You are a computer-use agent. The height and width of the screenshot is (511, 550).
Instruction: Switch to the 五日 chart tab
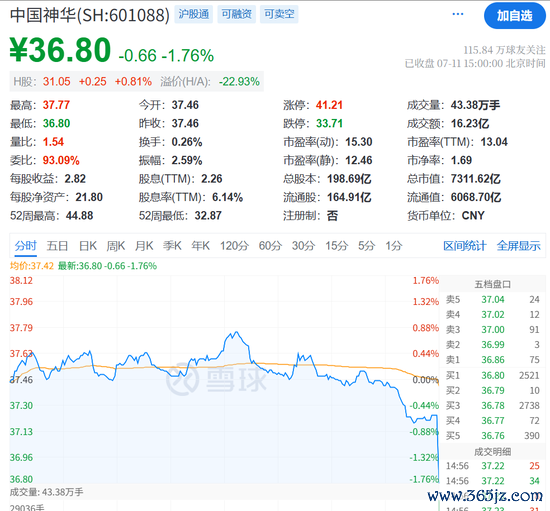pos(57,246)
